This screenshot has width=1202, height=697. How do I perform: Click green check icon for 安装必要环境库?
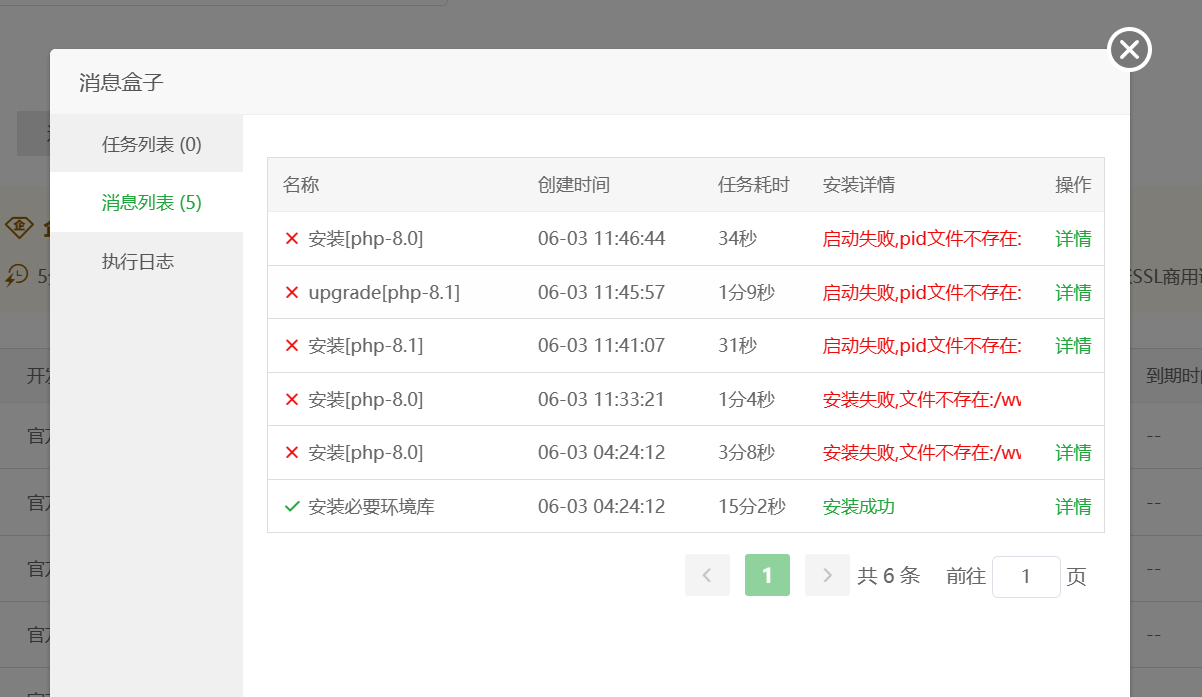point(292,507)
